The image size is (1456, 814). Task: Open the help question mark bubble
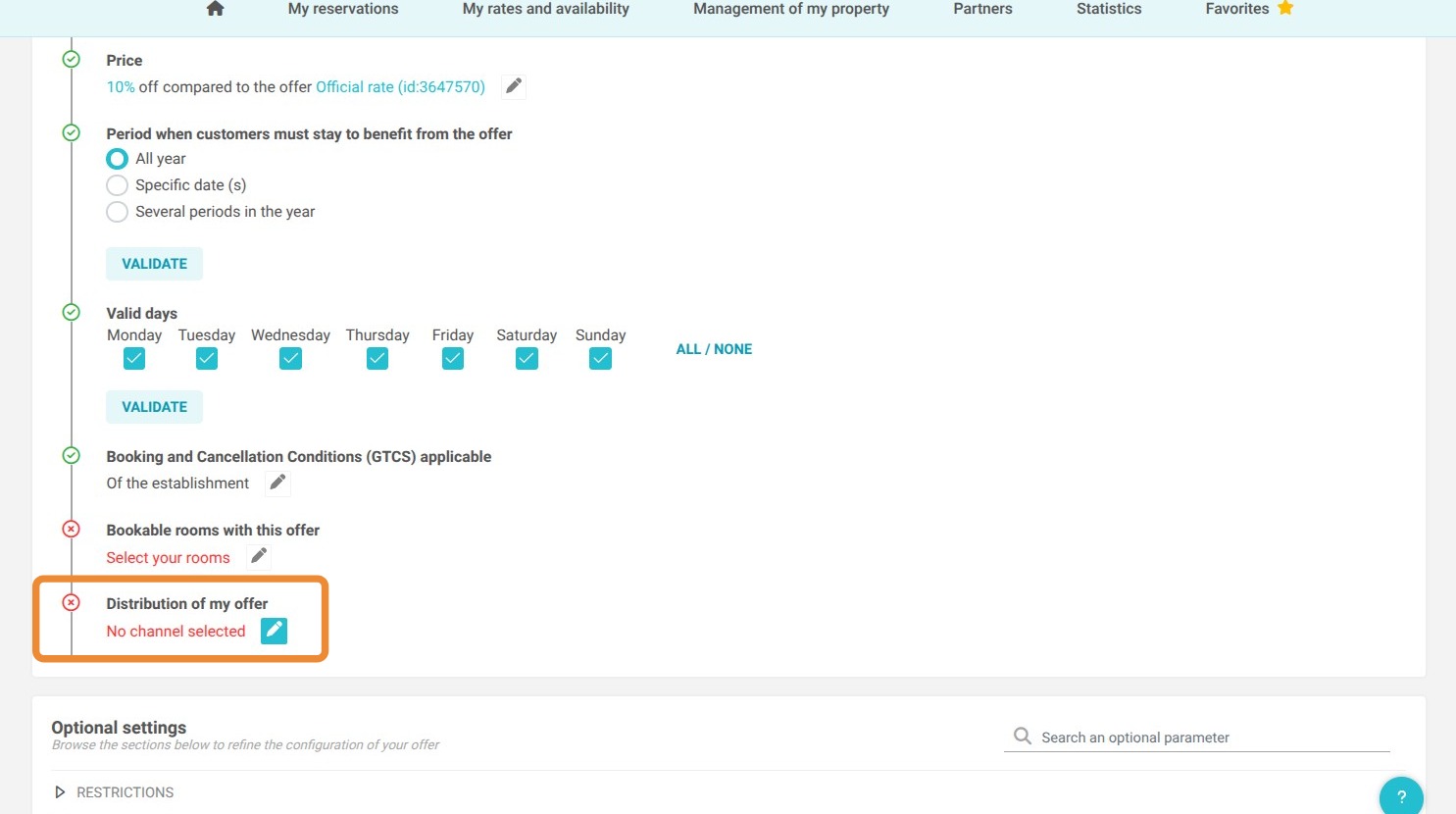coord(1401,795)
